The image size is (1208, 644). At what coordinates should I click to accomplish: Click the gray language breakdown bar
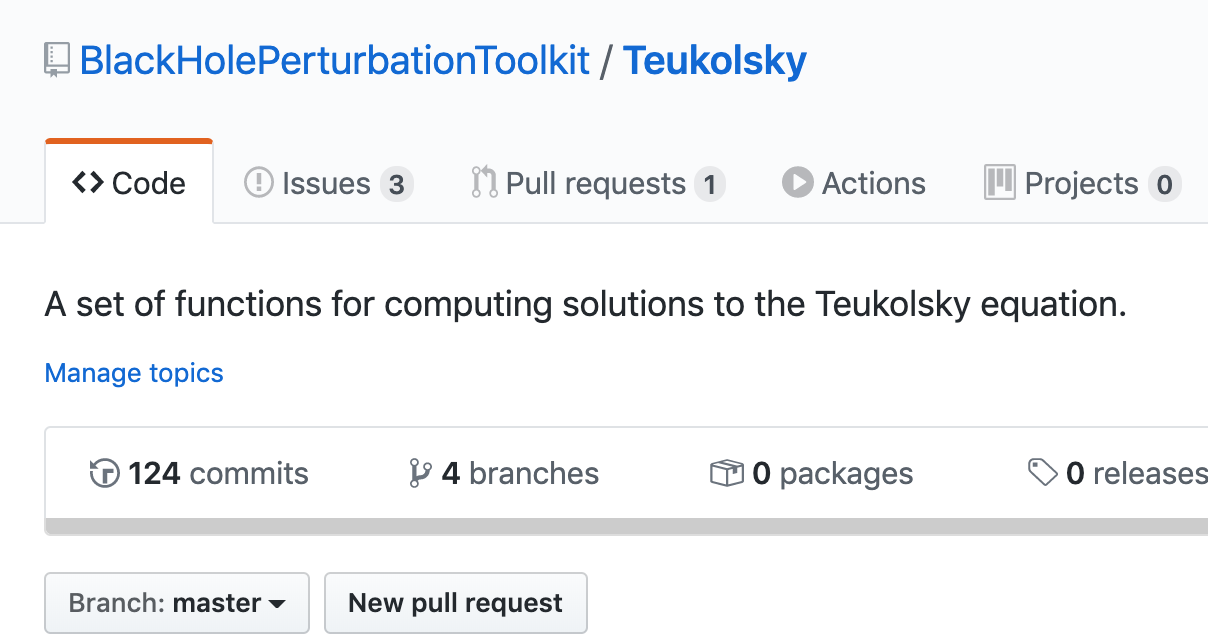(x=626, y=526)
